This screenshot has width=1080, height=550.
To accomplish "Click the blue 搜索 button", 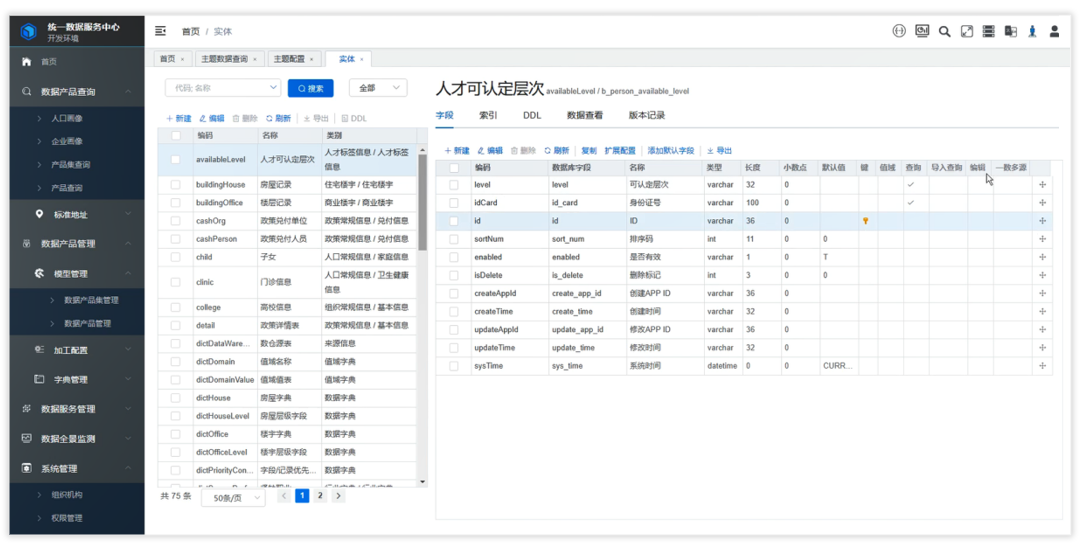I will coord(311,88).
